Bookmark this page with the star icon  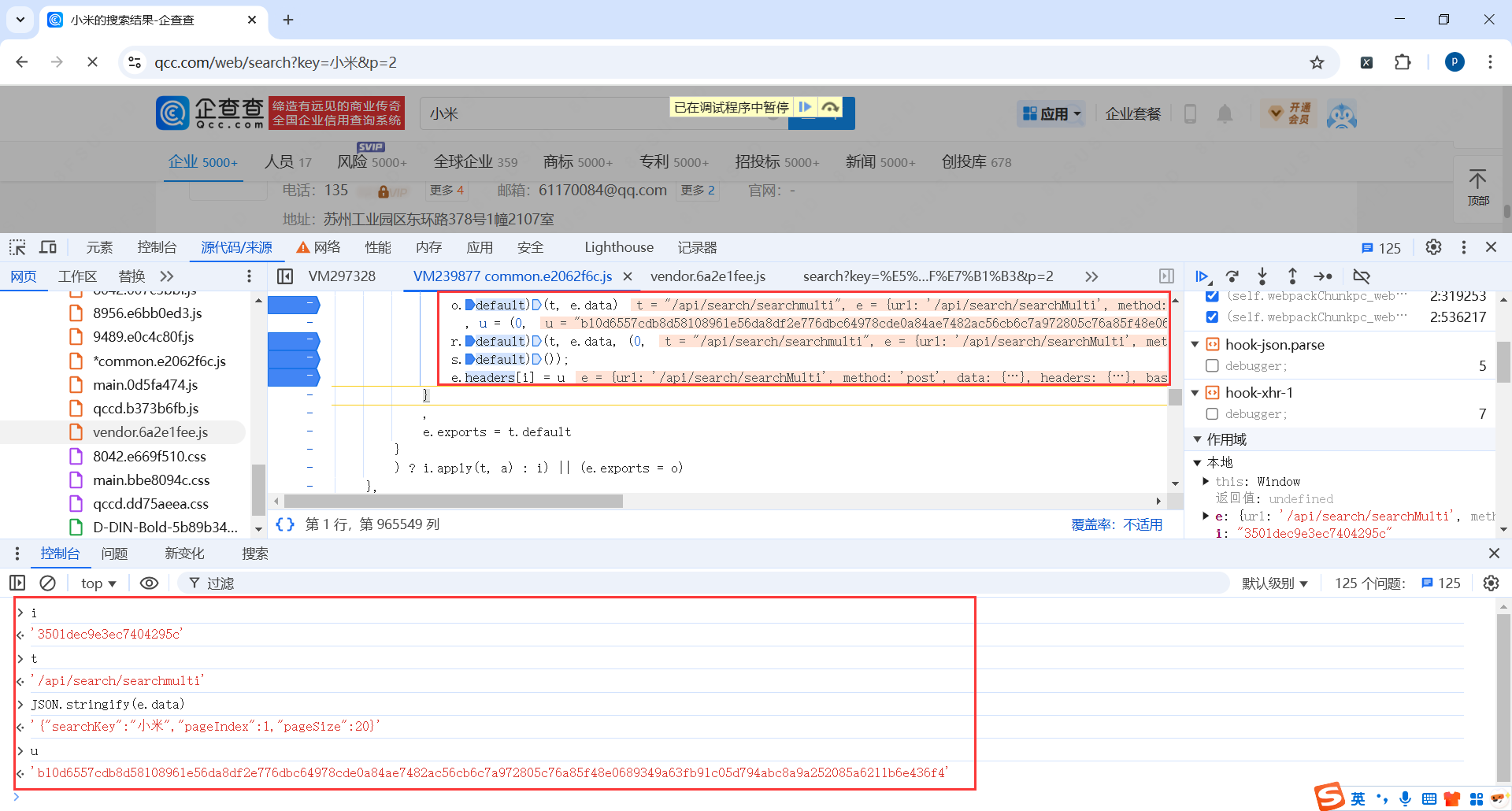pos(1317,62)
